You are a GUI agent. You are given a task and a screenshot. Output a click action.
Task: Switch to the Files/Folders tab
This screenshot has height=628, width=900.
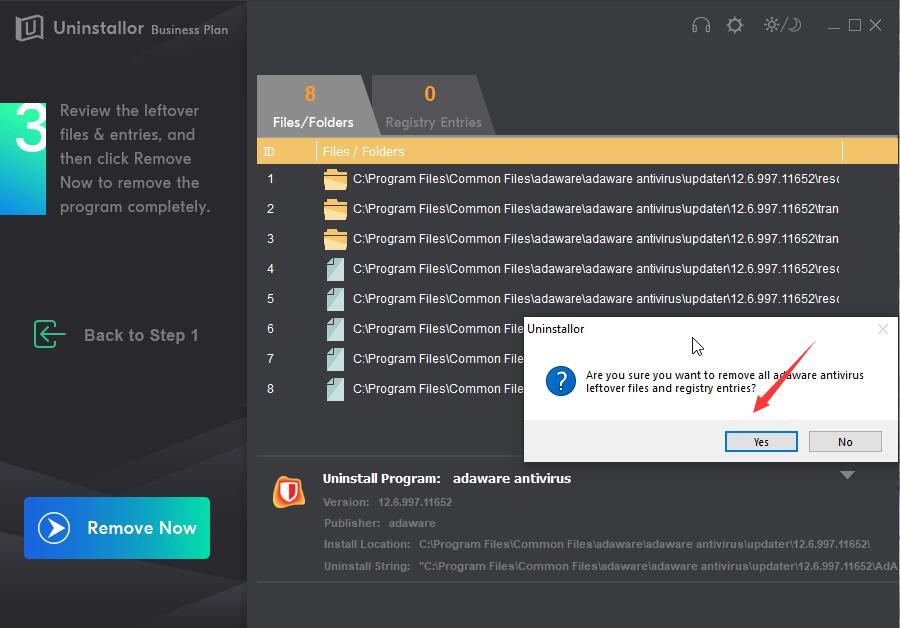point(313,106)
